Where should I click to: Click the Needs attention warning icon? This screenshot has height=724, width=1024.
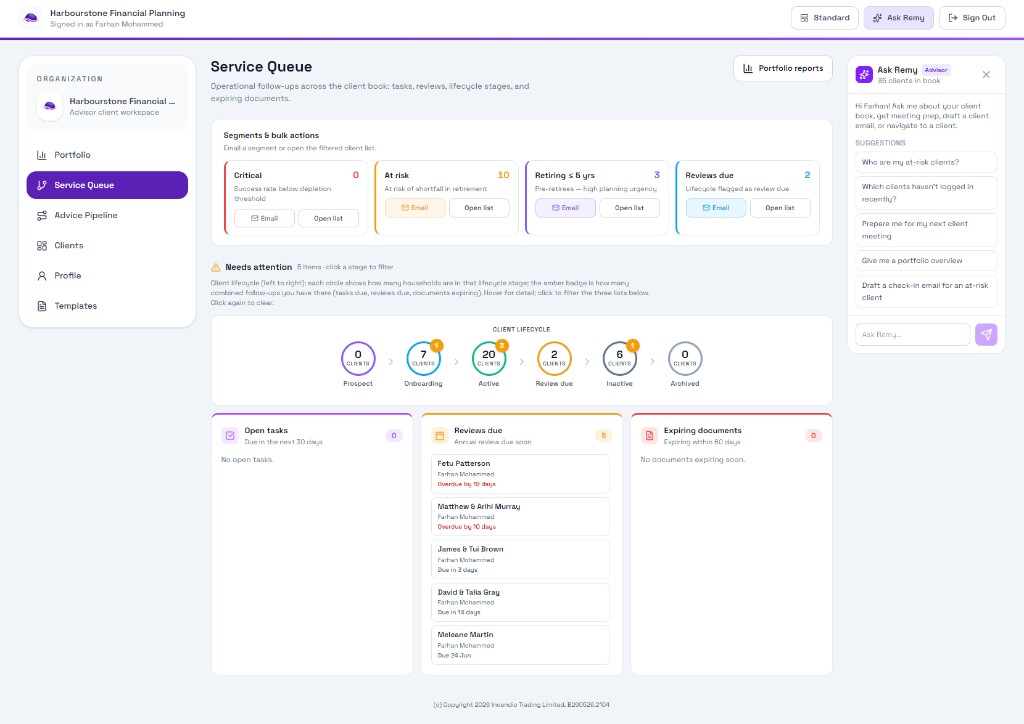(216, 267)
